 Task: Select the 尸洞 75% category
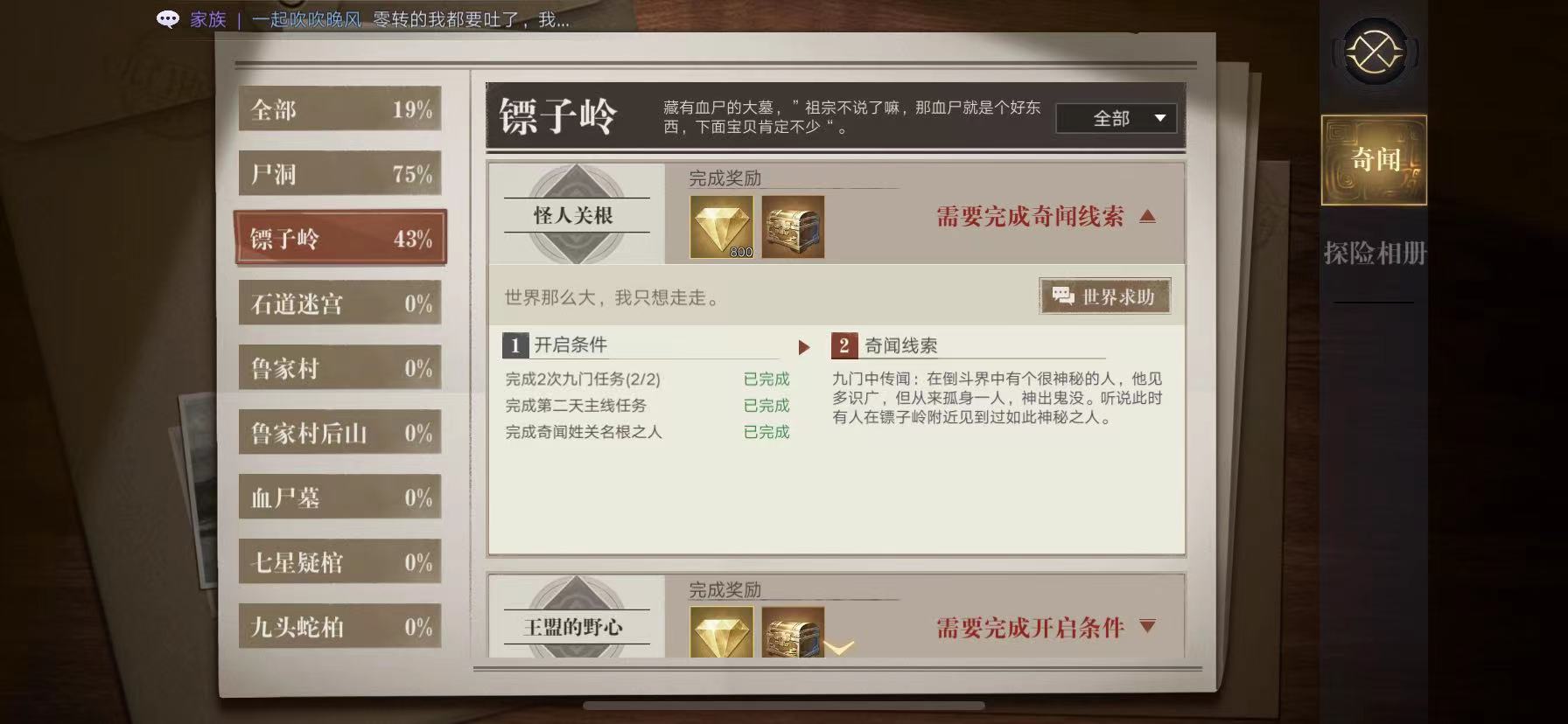(x=340, y=173)
